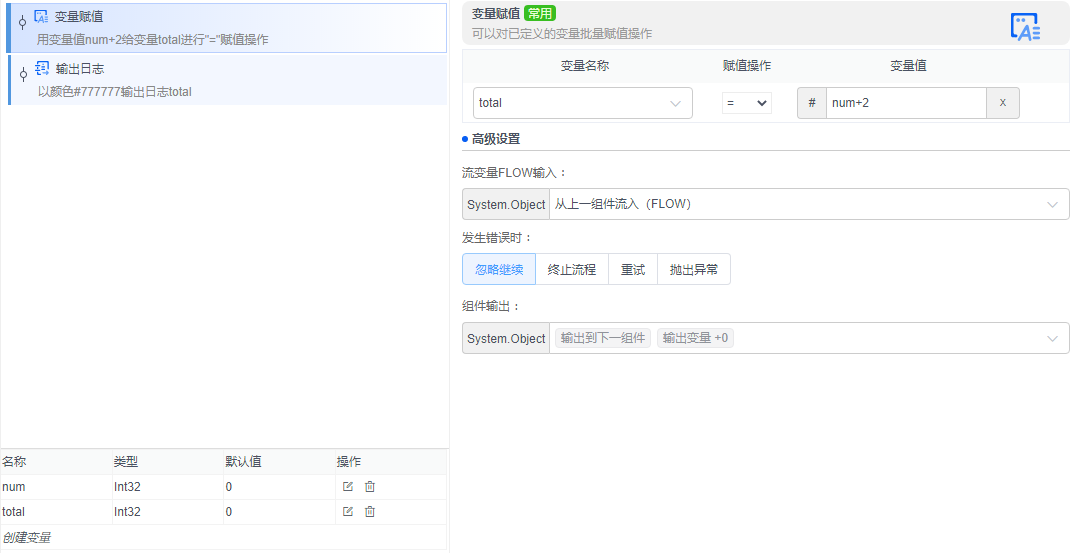Select 重试 error handling option

(633, 269)
